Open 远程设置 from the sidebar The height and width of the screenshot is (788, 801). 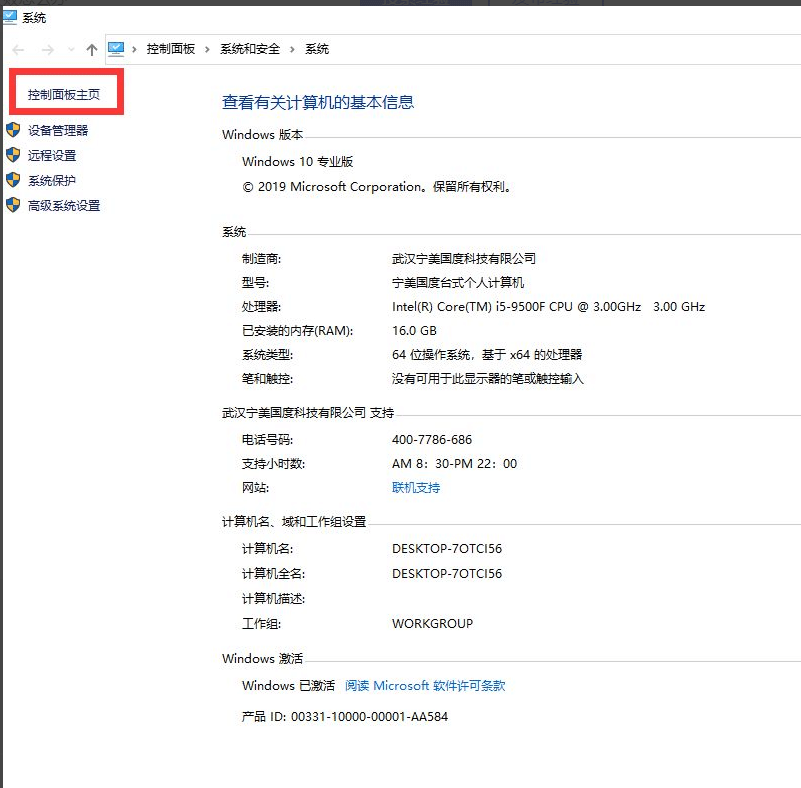coord(50,155)
